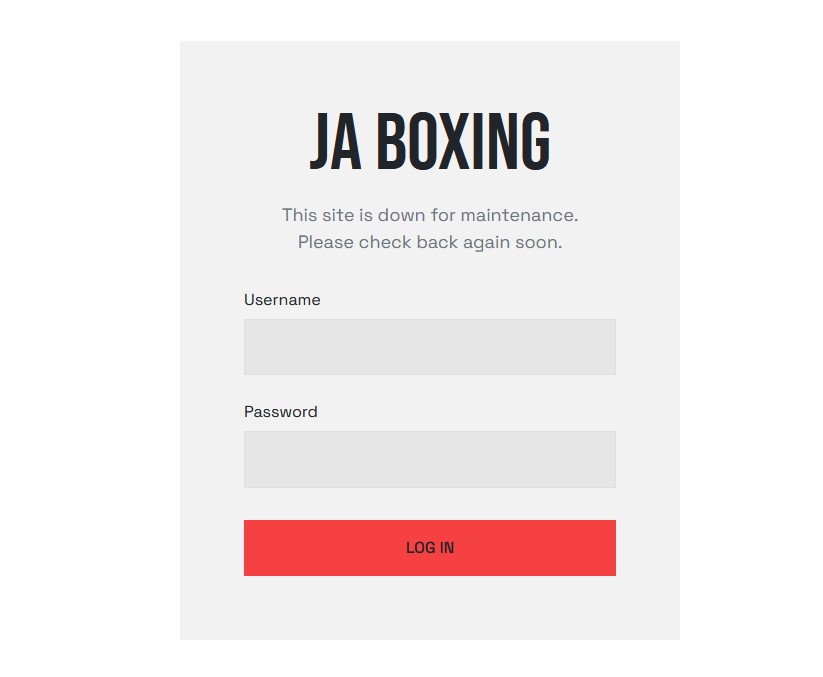Click the Username input field
Screen dimensions: 823x677
pos(429,347)
